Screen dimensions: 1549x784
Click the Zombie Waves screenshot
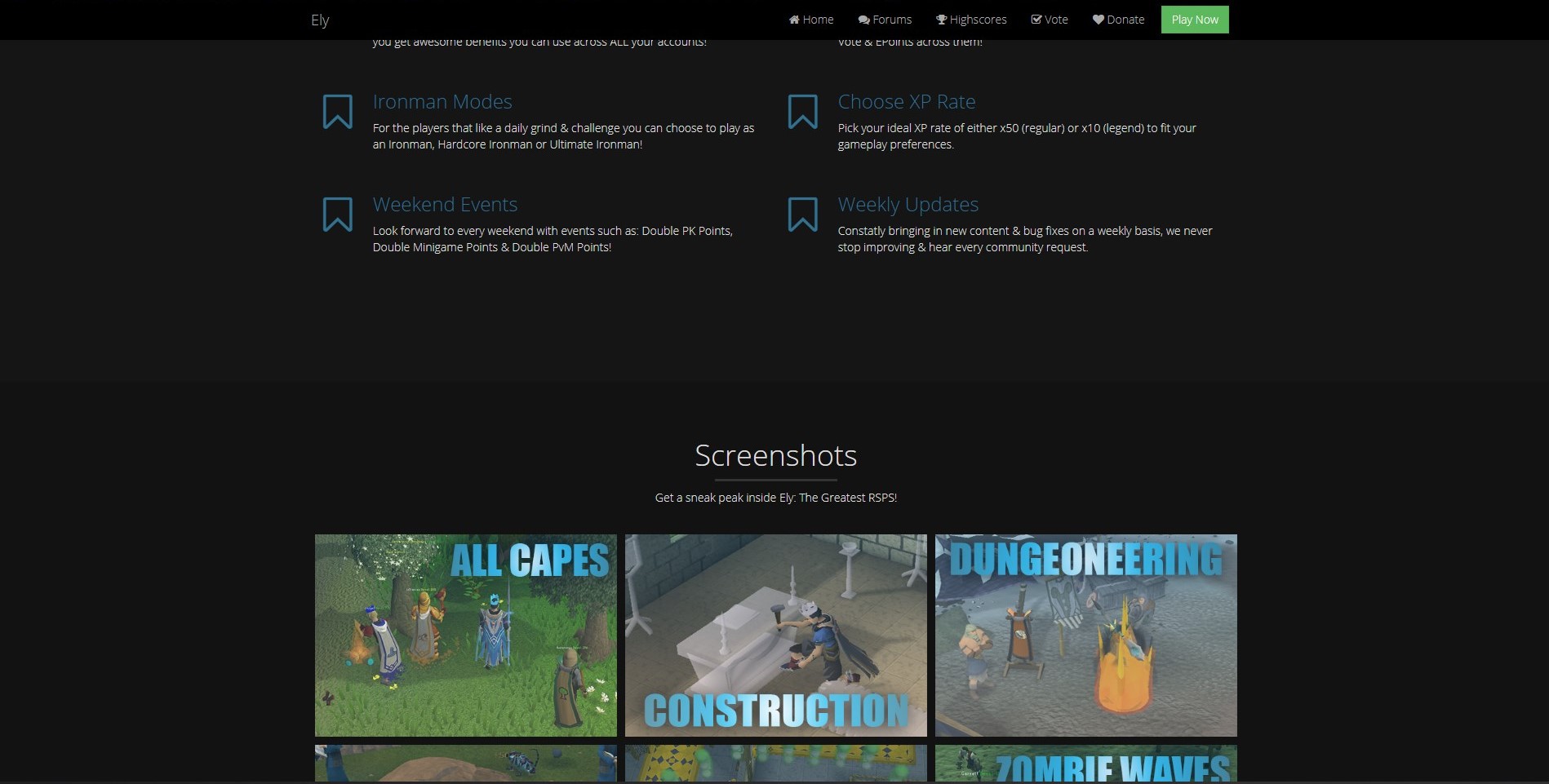coord(1085,765)
